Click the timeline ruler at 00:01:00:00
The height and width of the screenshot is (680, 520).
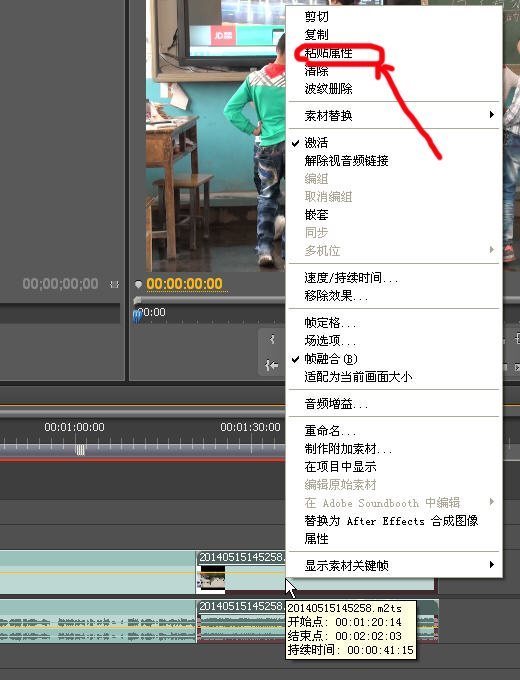74,427
